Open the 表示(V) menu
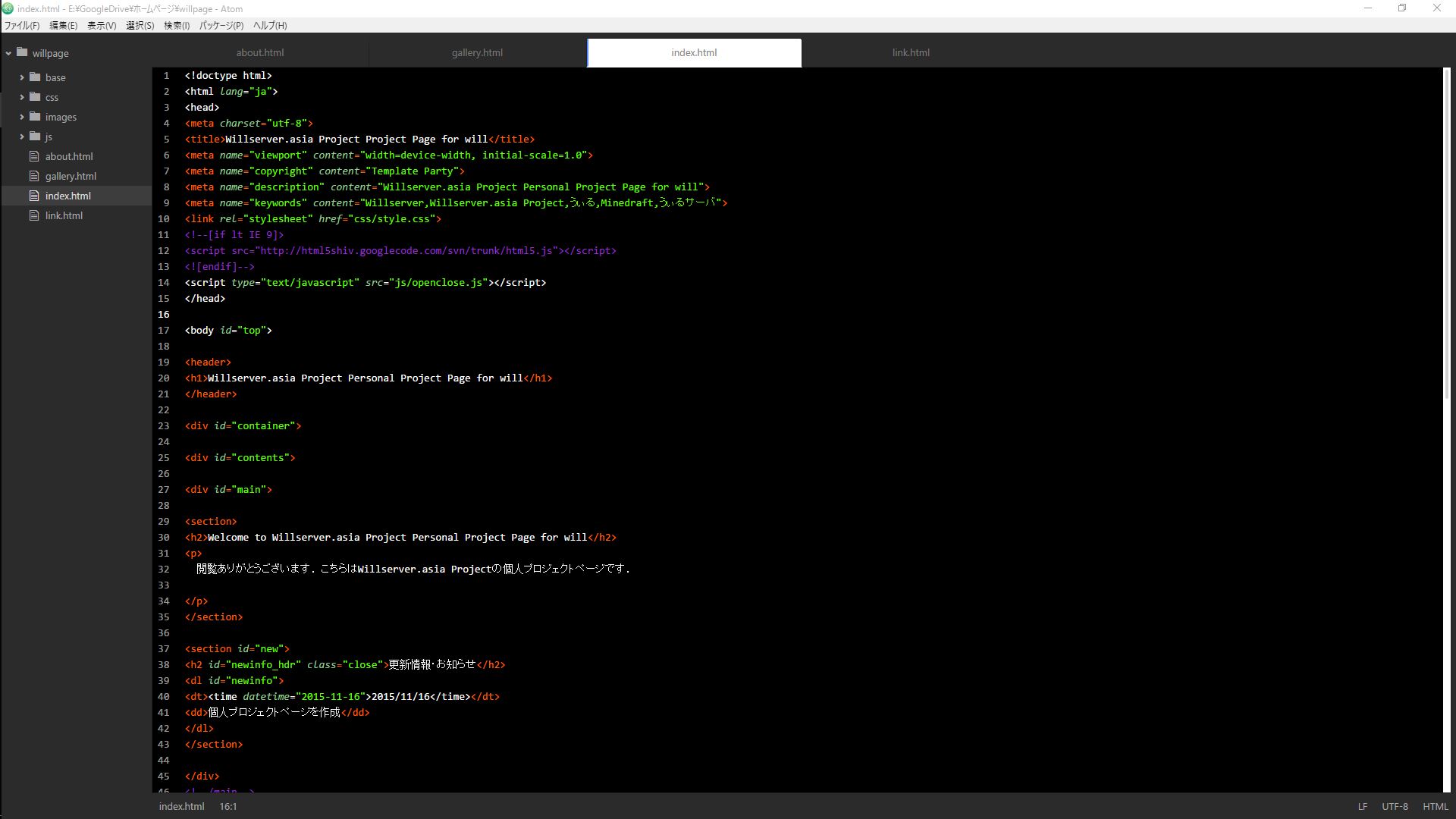The image size is (1456, 819). click(x=102, y=26)
